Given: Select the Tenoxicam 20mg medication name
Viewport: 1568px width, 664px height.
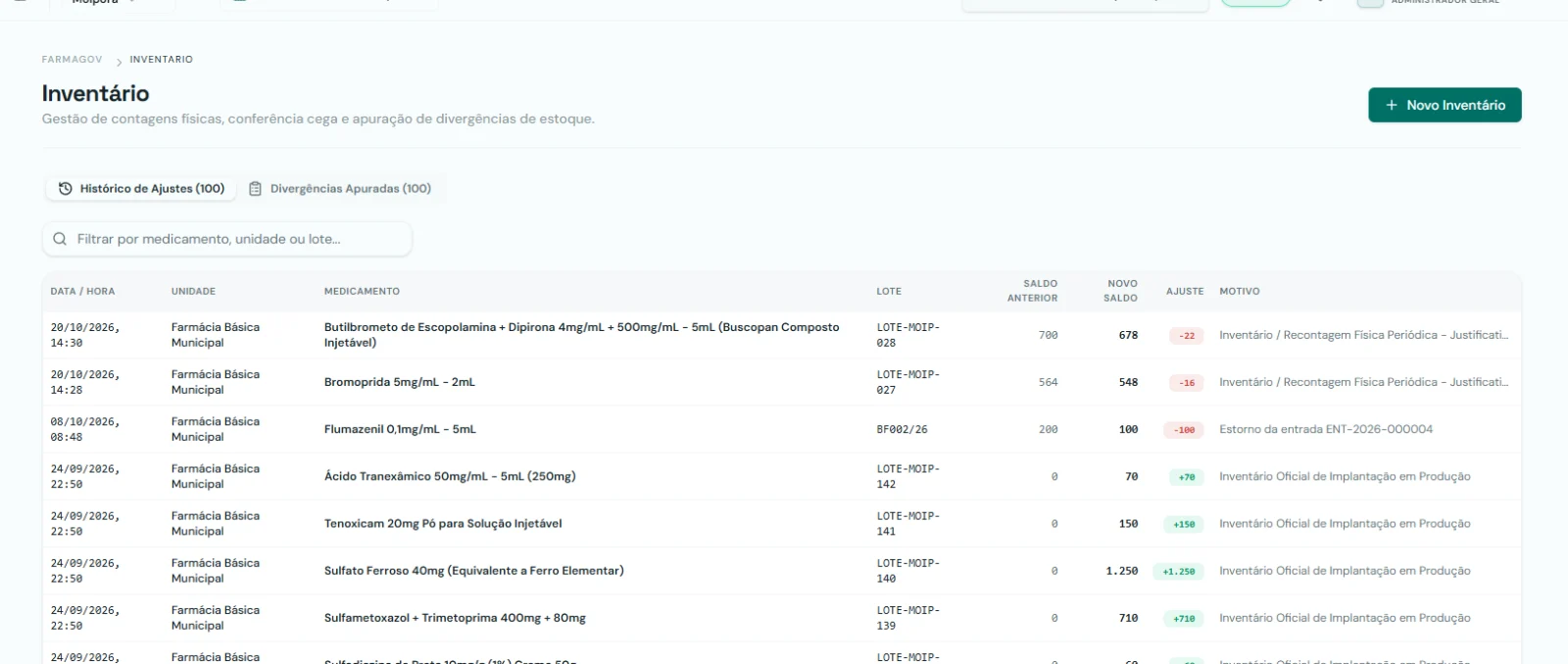Looking at the screenshot, I should 443,524.
